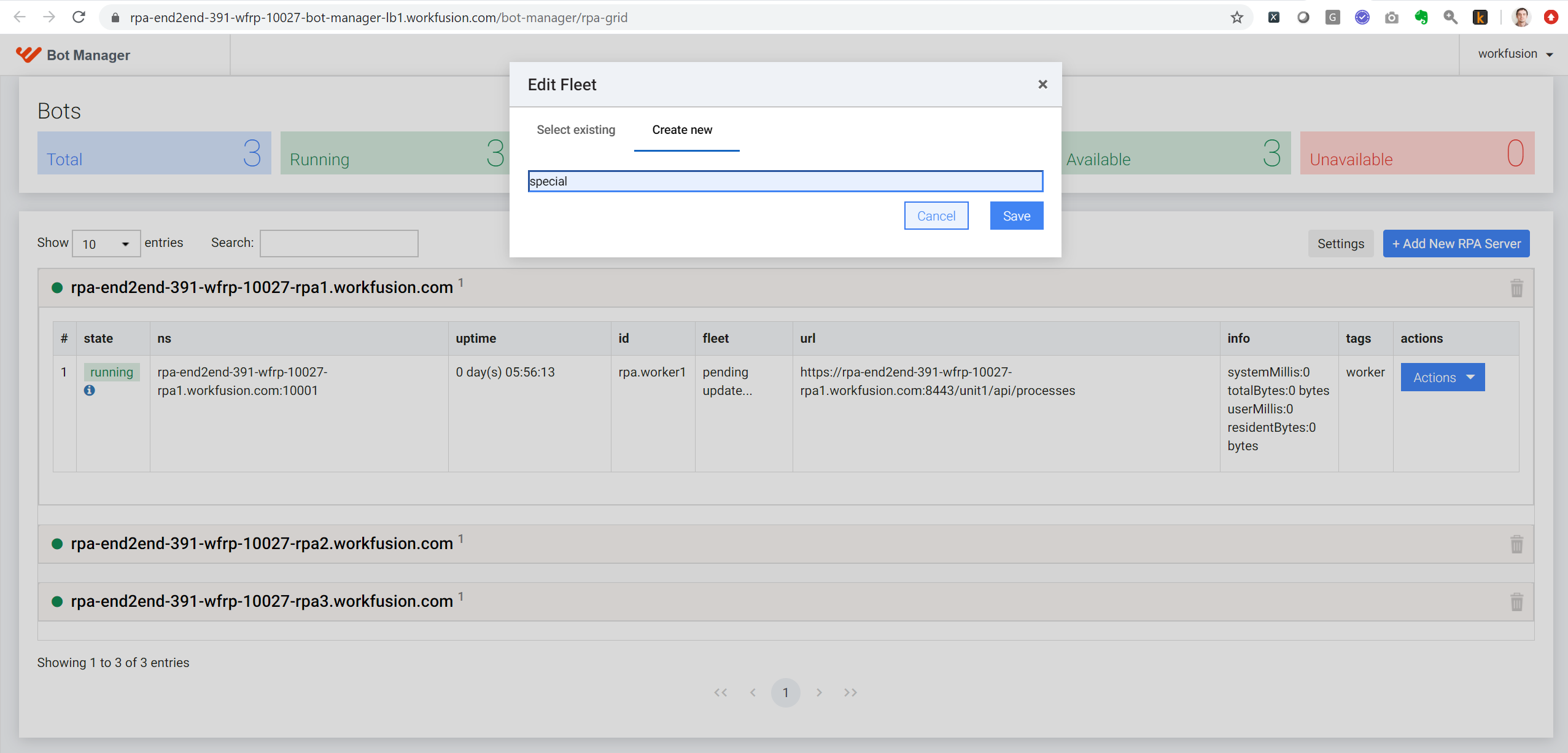1568x753 pixels.
Task: Delete the rpa3 server with trash icon
Action: click(1517, 601)
